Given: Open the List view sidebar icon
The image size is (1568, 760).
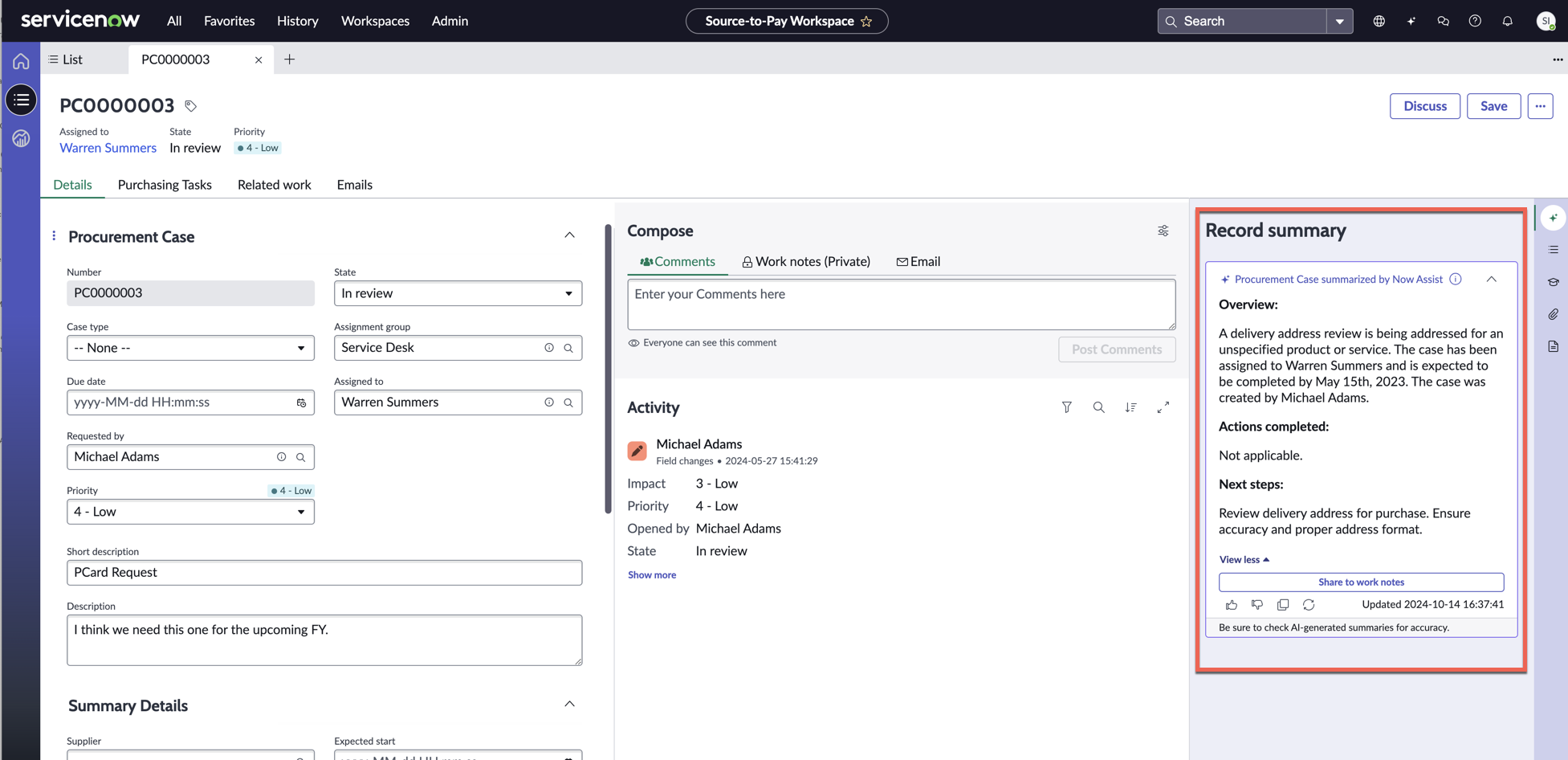Looking at the screenshot, I should (21, 100).
